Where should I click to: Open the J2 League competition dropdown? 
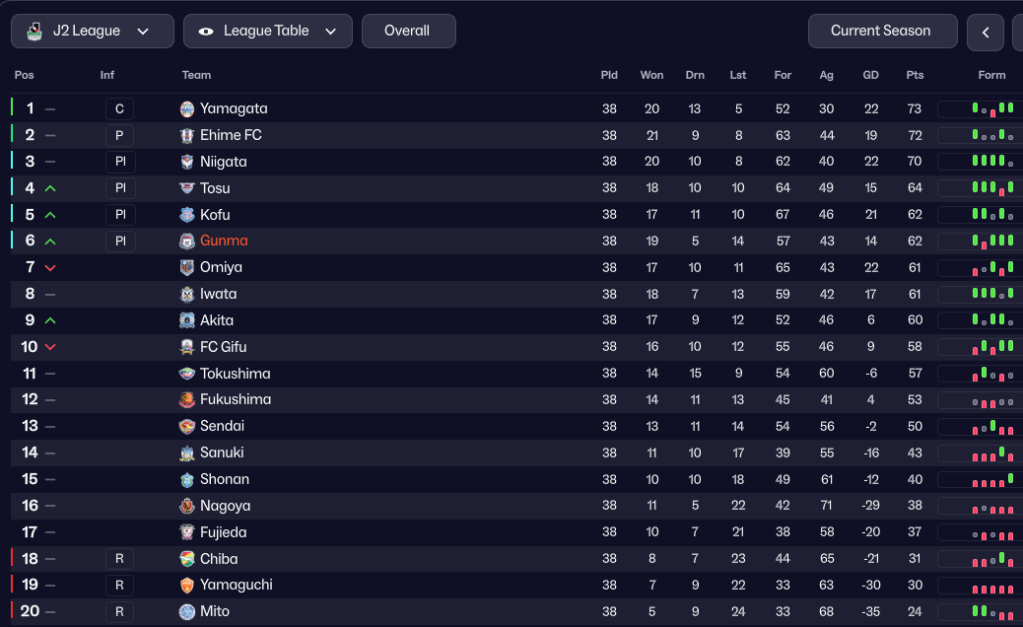pyautogui.click(x=92, y=31)
